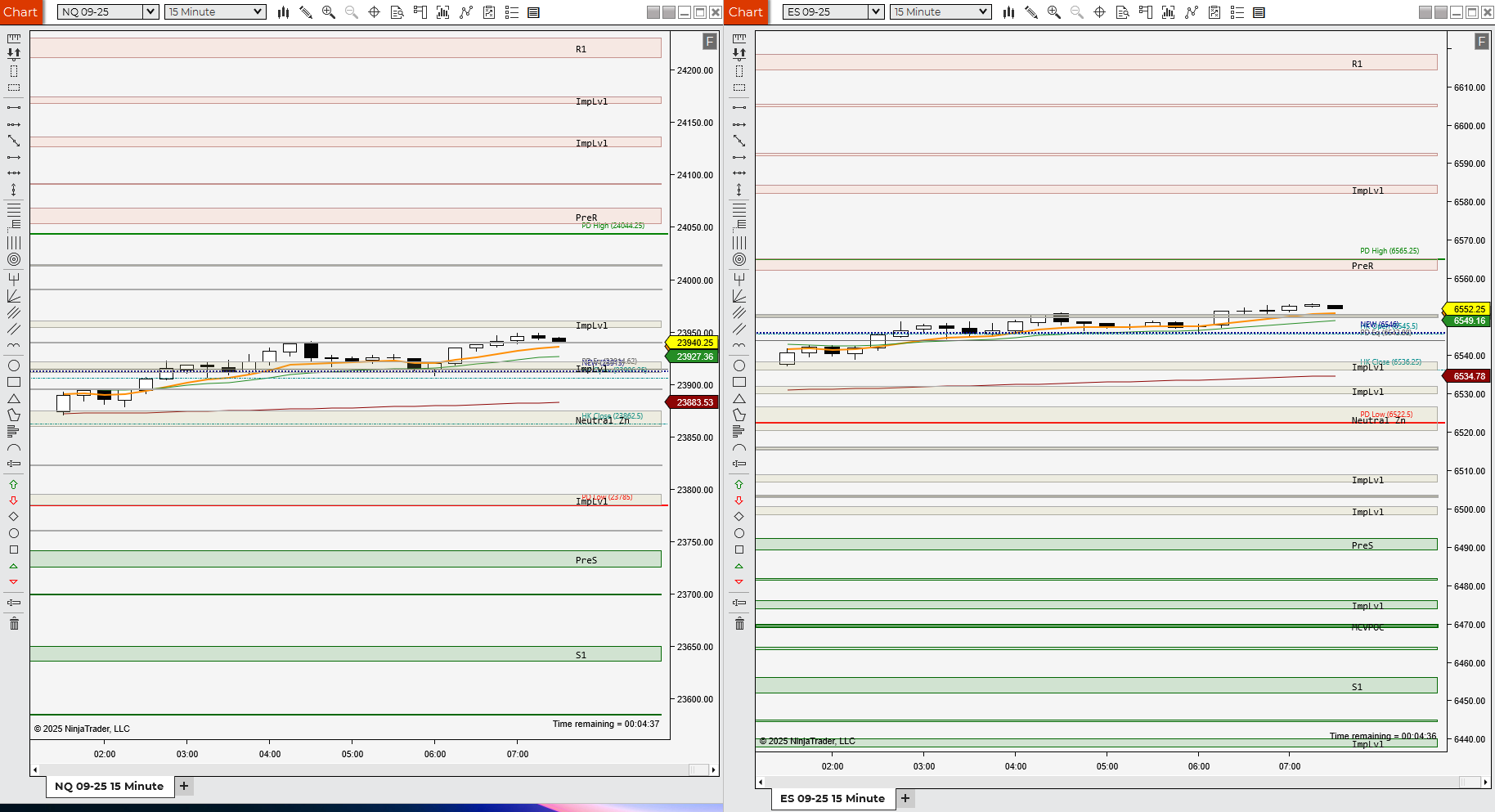Viewport: 1495px width, 812px height.
Task: Select red Arrow Down marker in ES sidebar
Action: (739, 500)
